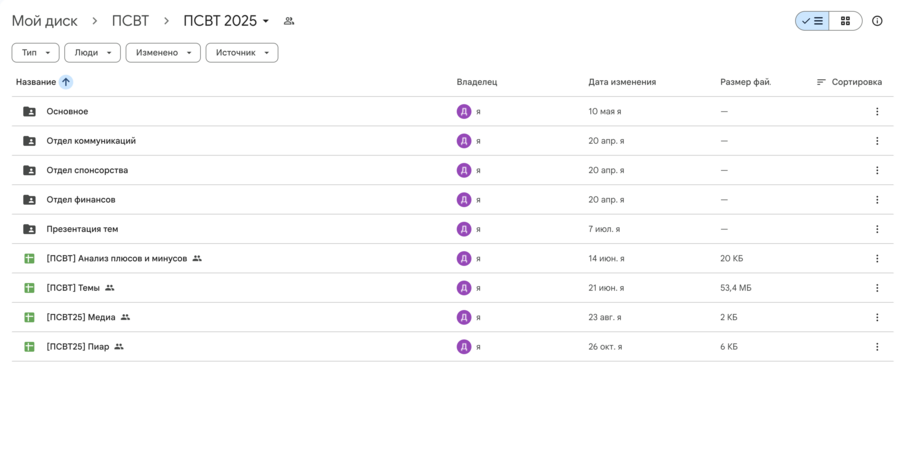Open the more actions menu for the [ПСВТ25] Пиар row
Viewport: 900px width, 473px height.
(x=877, y=347)
